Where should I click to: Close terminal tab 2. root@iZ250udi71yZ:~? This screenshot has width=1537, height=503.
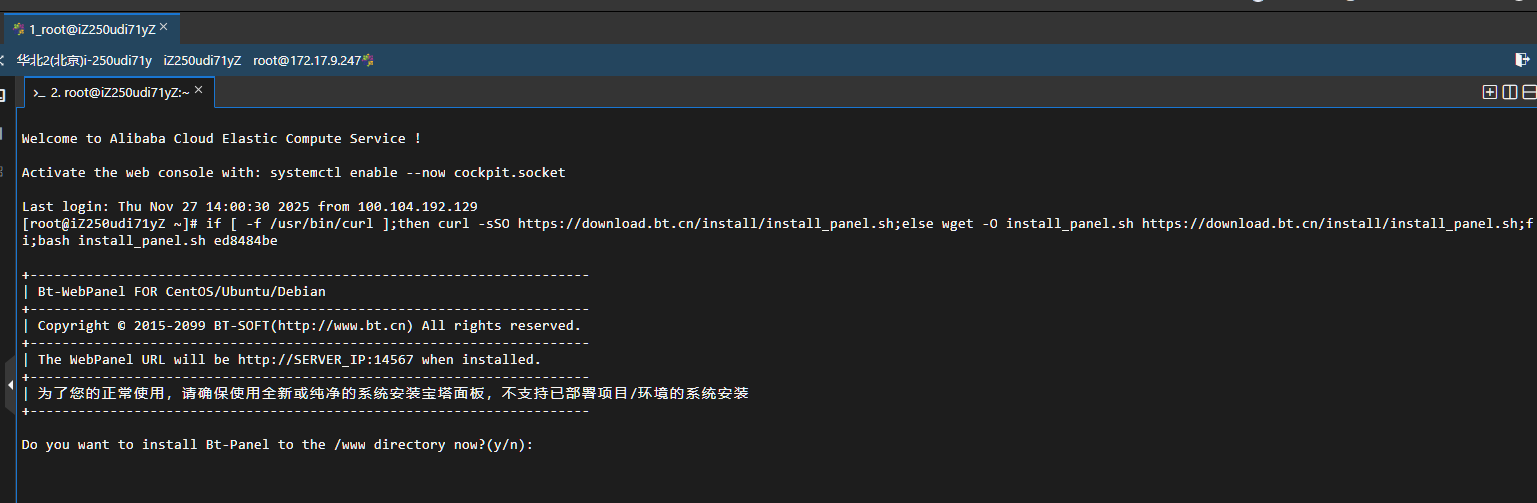point(198,90)
